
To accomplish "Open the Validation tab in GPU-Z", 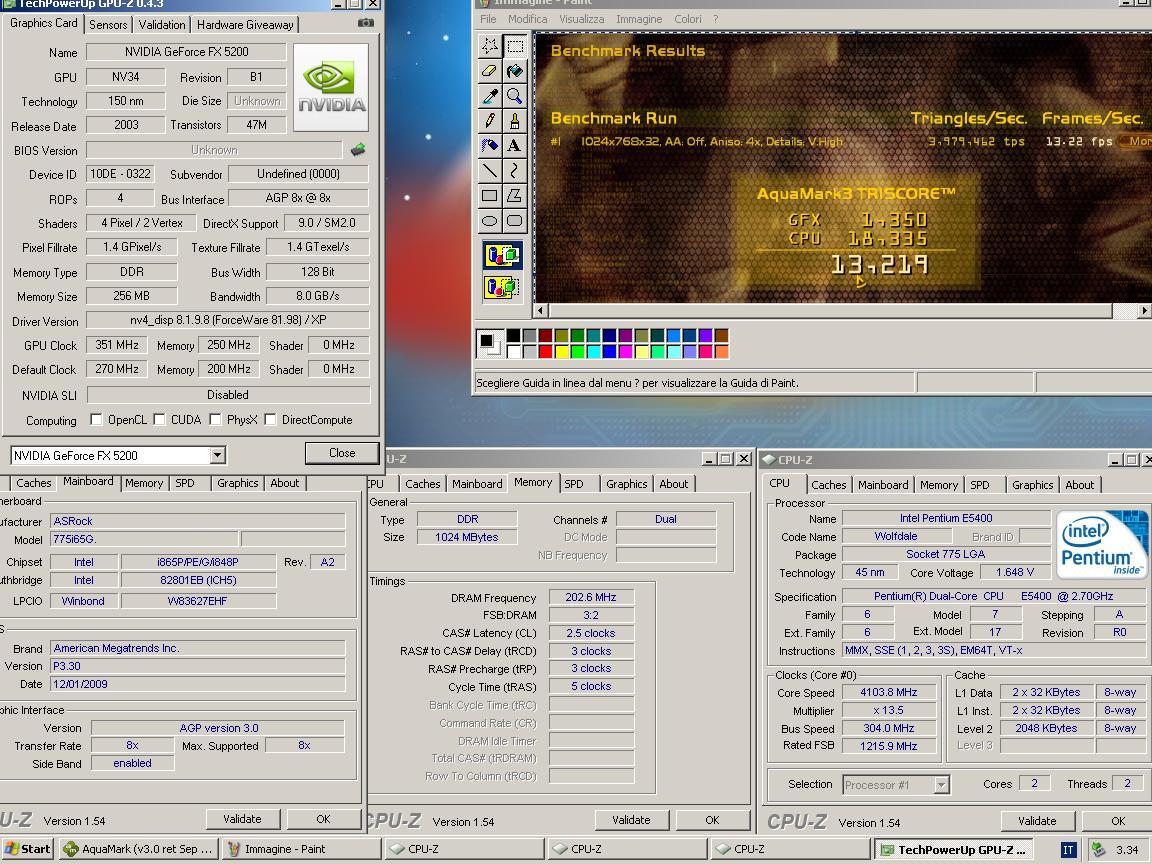I will (162, 24).
